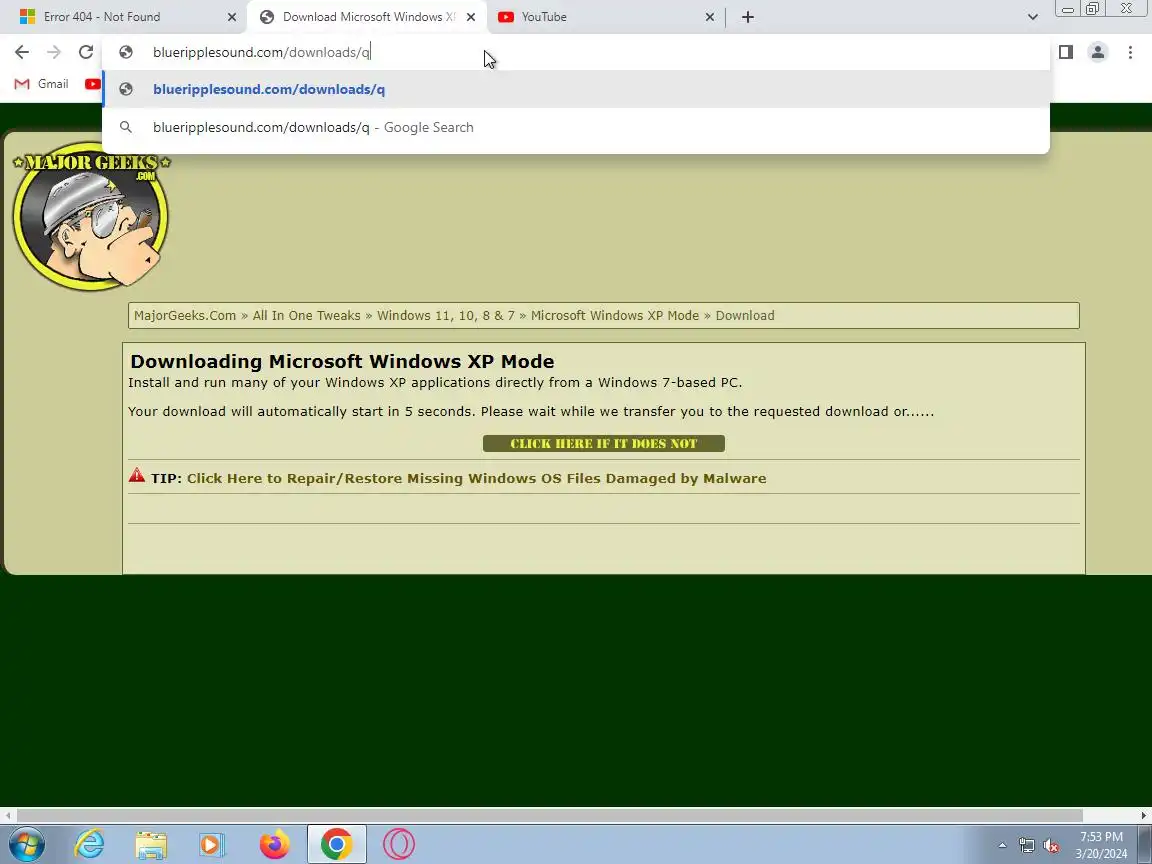Screen dimensions: 1152x864
Task: Click the Downloading Microsoft Windows XP Mode heading
Action: [x=342, y=361]
